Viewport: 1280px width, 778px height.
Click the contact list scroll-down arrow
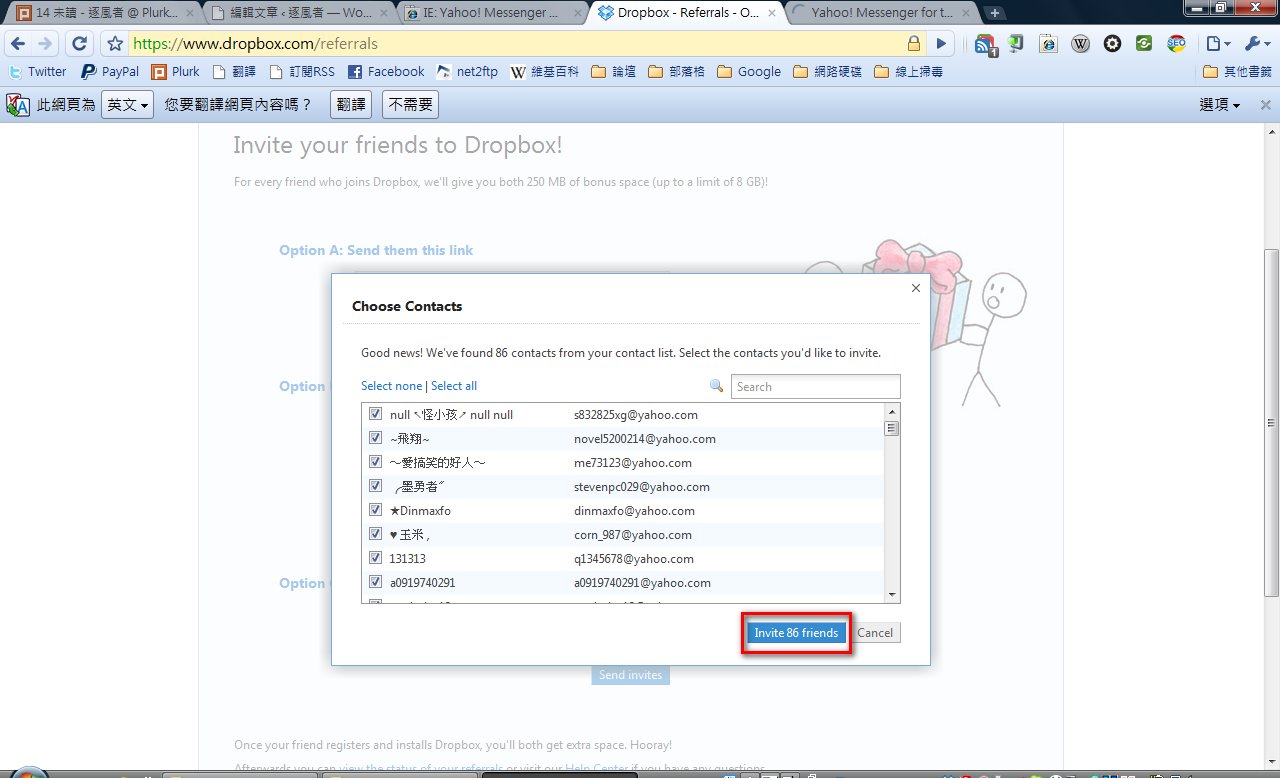pos(892,595)
